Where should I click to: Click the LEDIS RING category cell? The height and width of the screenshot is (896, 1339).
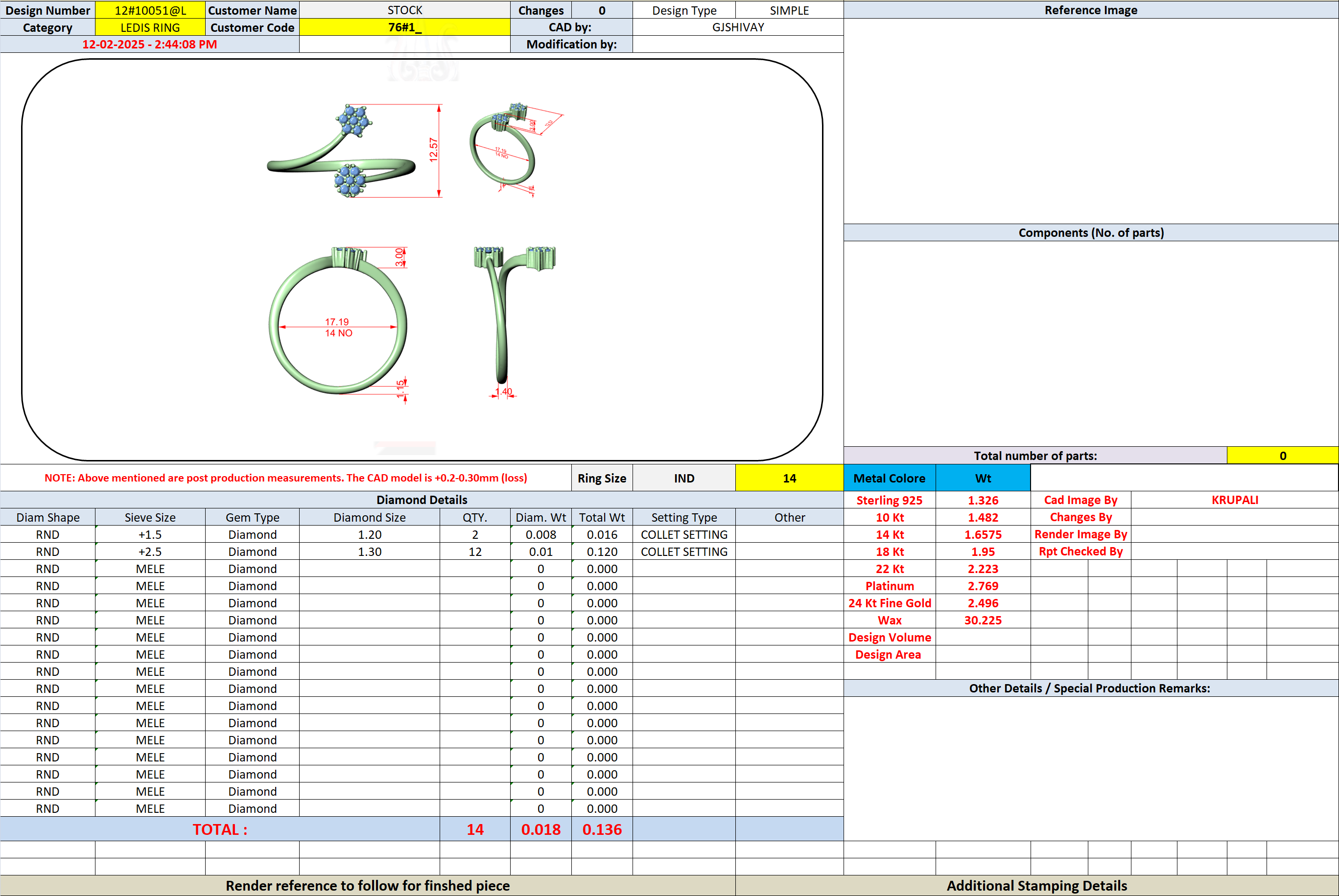point(150,27)
